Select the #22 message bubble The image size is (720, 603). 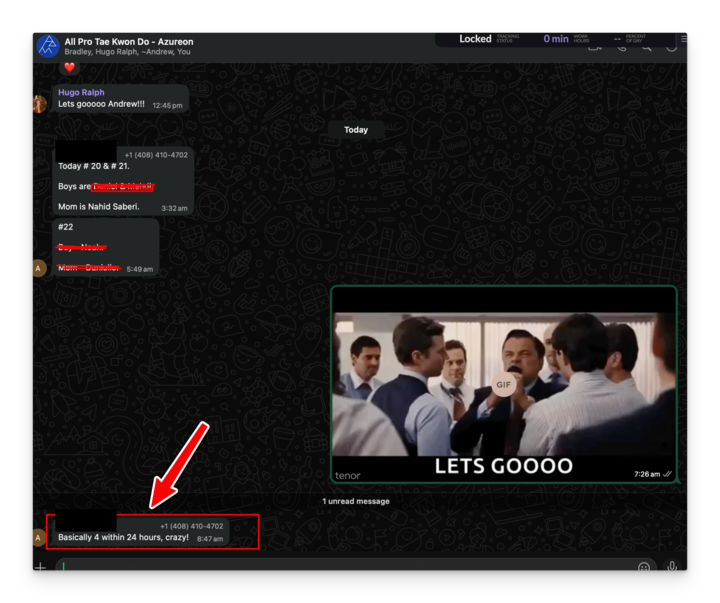pos(106,247)
